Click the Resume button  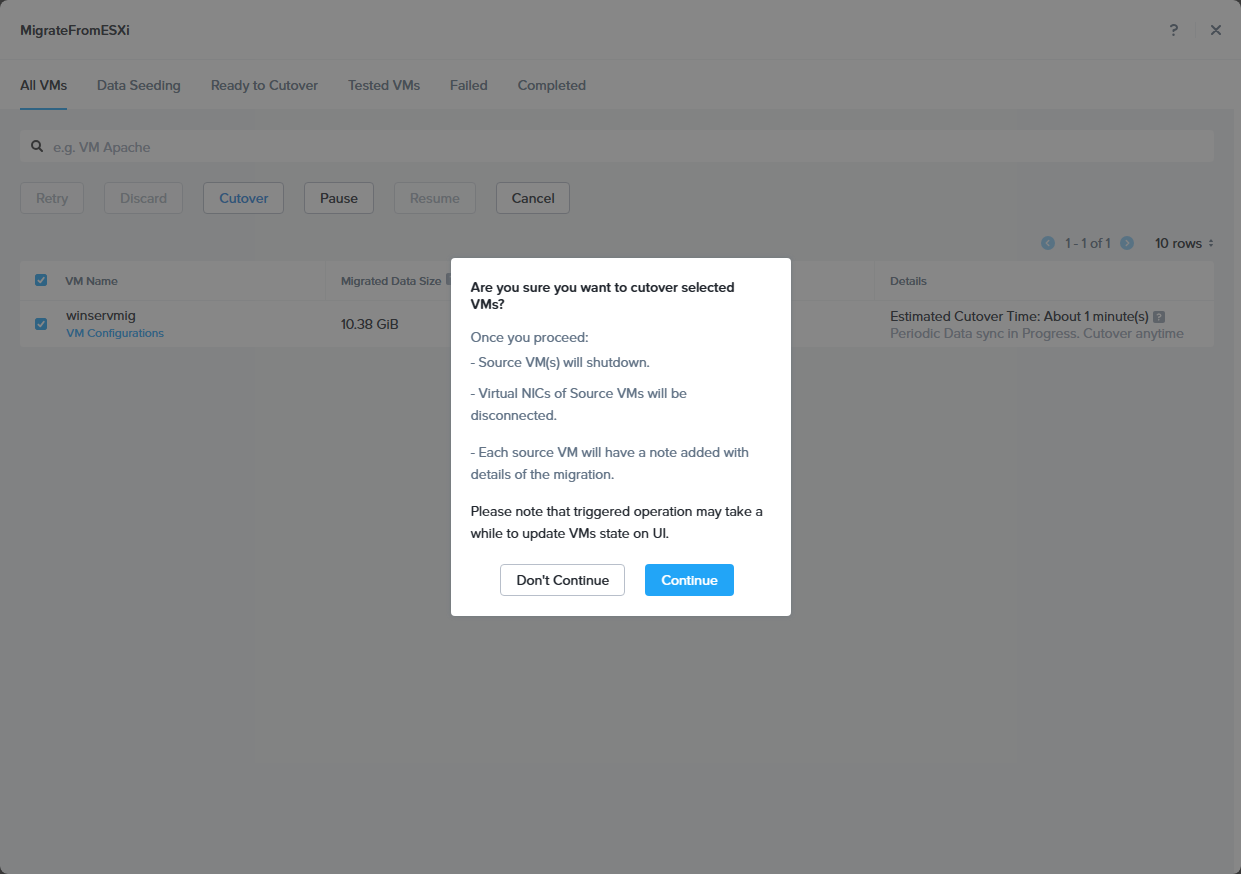click(x=435, y=198)
